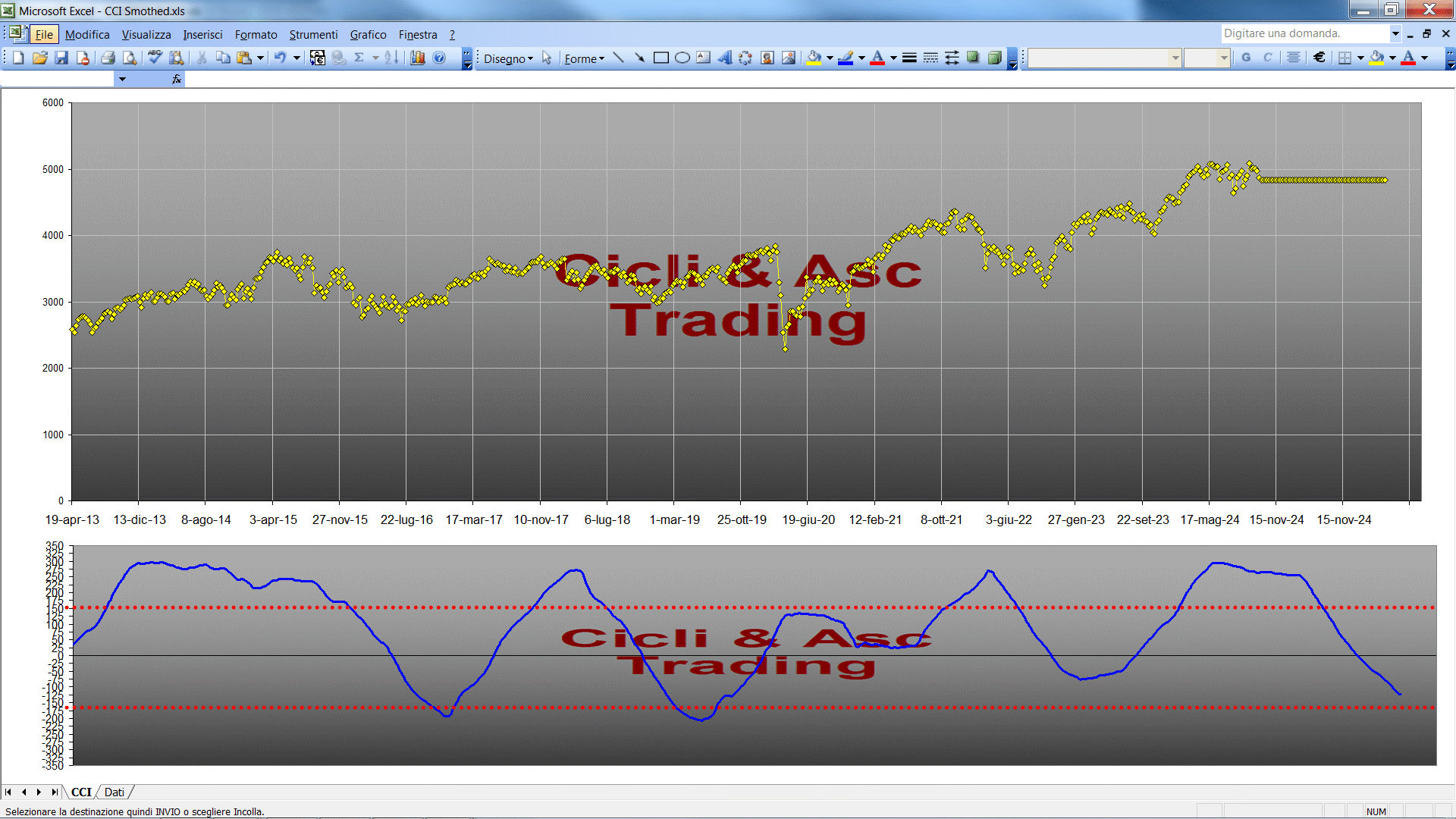The image size is (1456, 819).
Task: Apply blue Line Color in drawing toolbar
Action: click(x=846, y=58)
